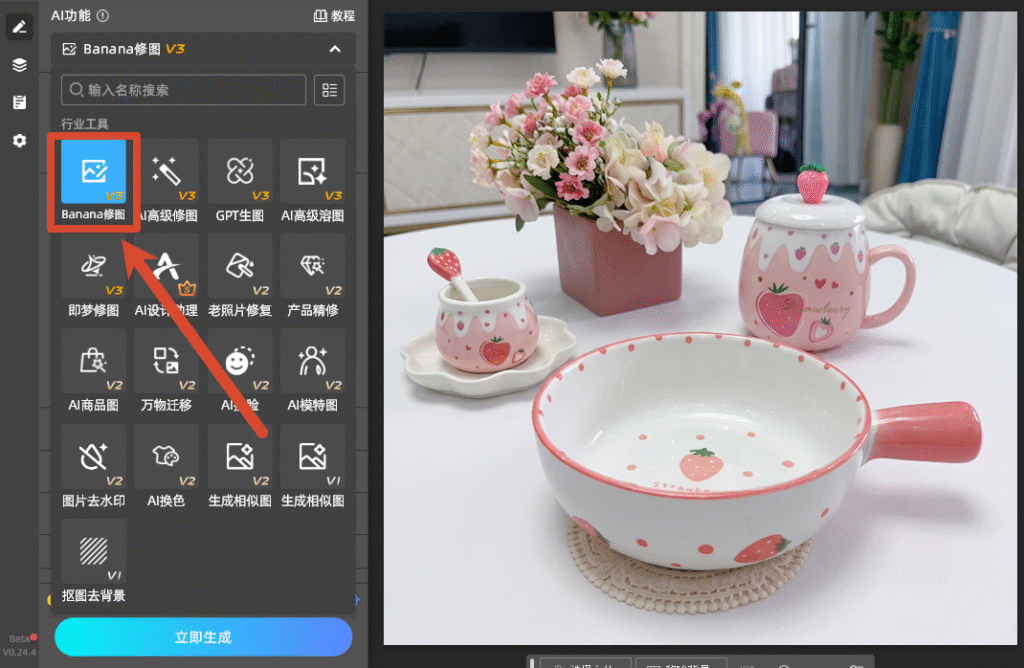Choose the GPT生图 tool
1024x668 pixels.
click(240, 181)
